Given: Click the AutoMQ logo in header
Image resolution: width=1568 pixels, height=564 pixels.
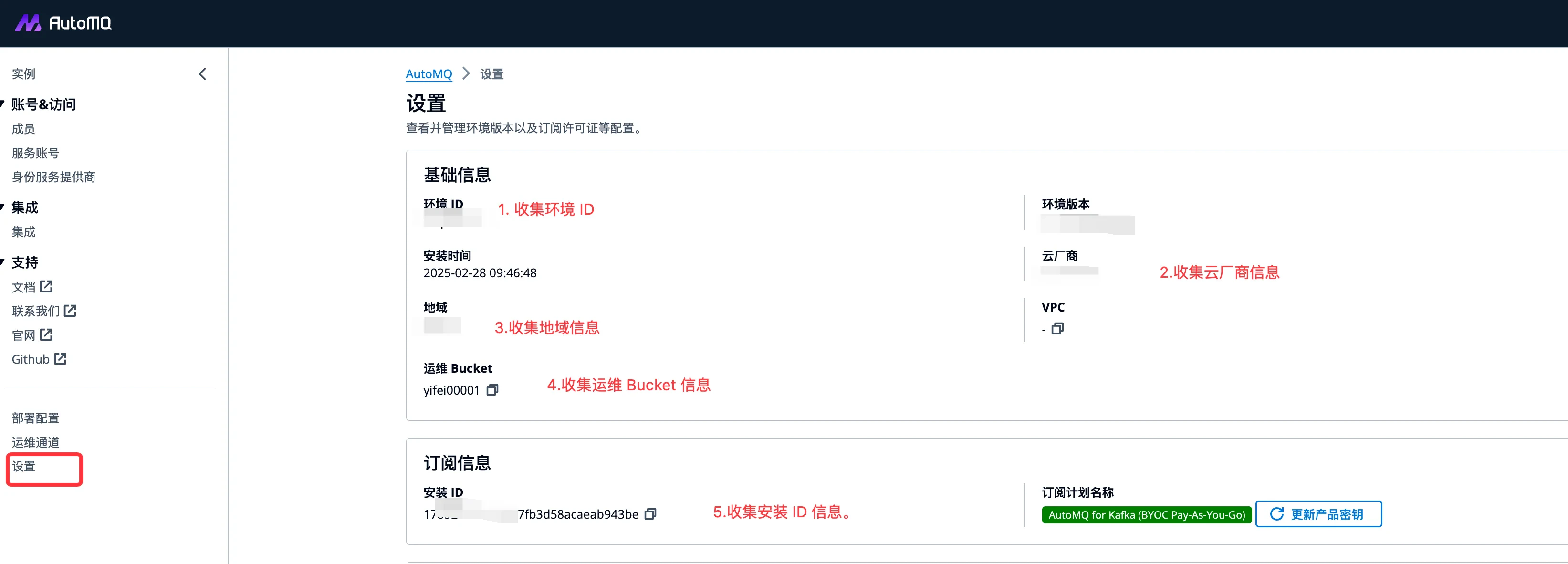Looking at the screenshot, I should pos(63,23).
